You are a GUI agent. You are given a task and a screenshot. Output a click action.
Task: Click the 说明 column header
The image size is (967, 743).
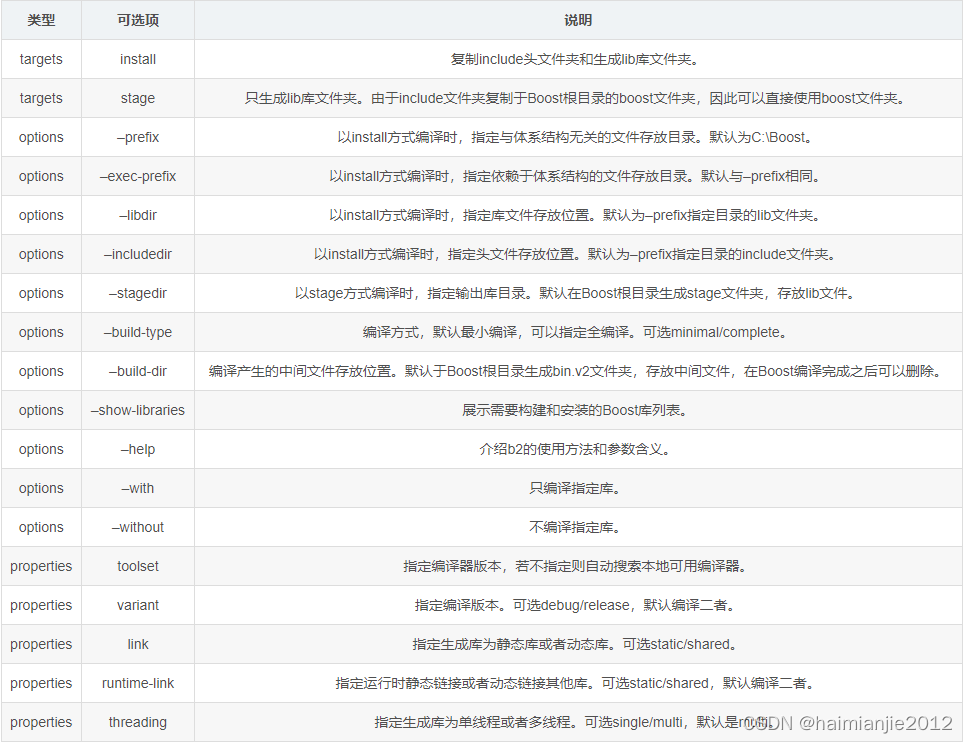580,20
